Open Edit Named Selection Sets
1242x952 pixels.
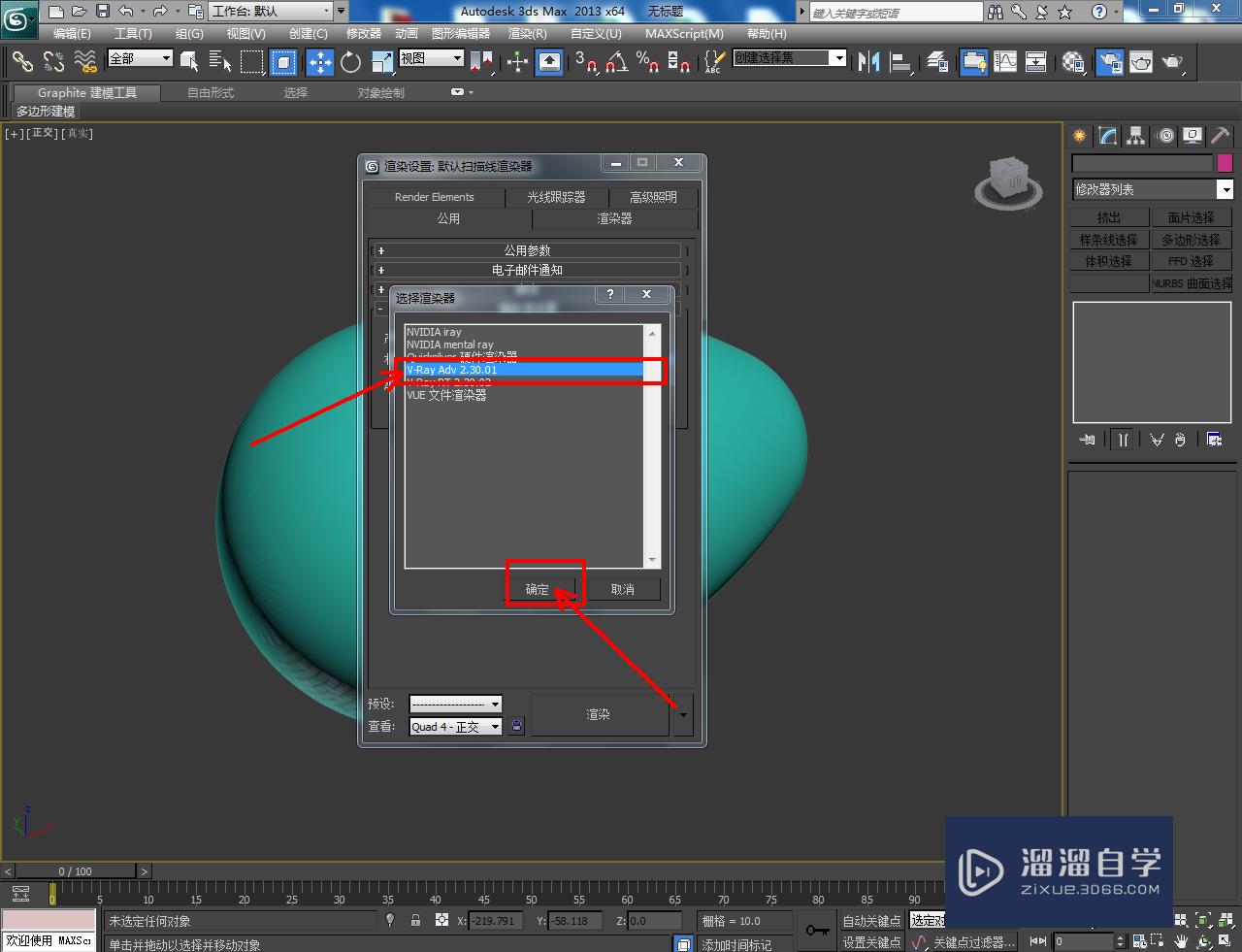click(714, 62)
